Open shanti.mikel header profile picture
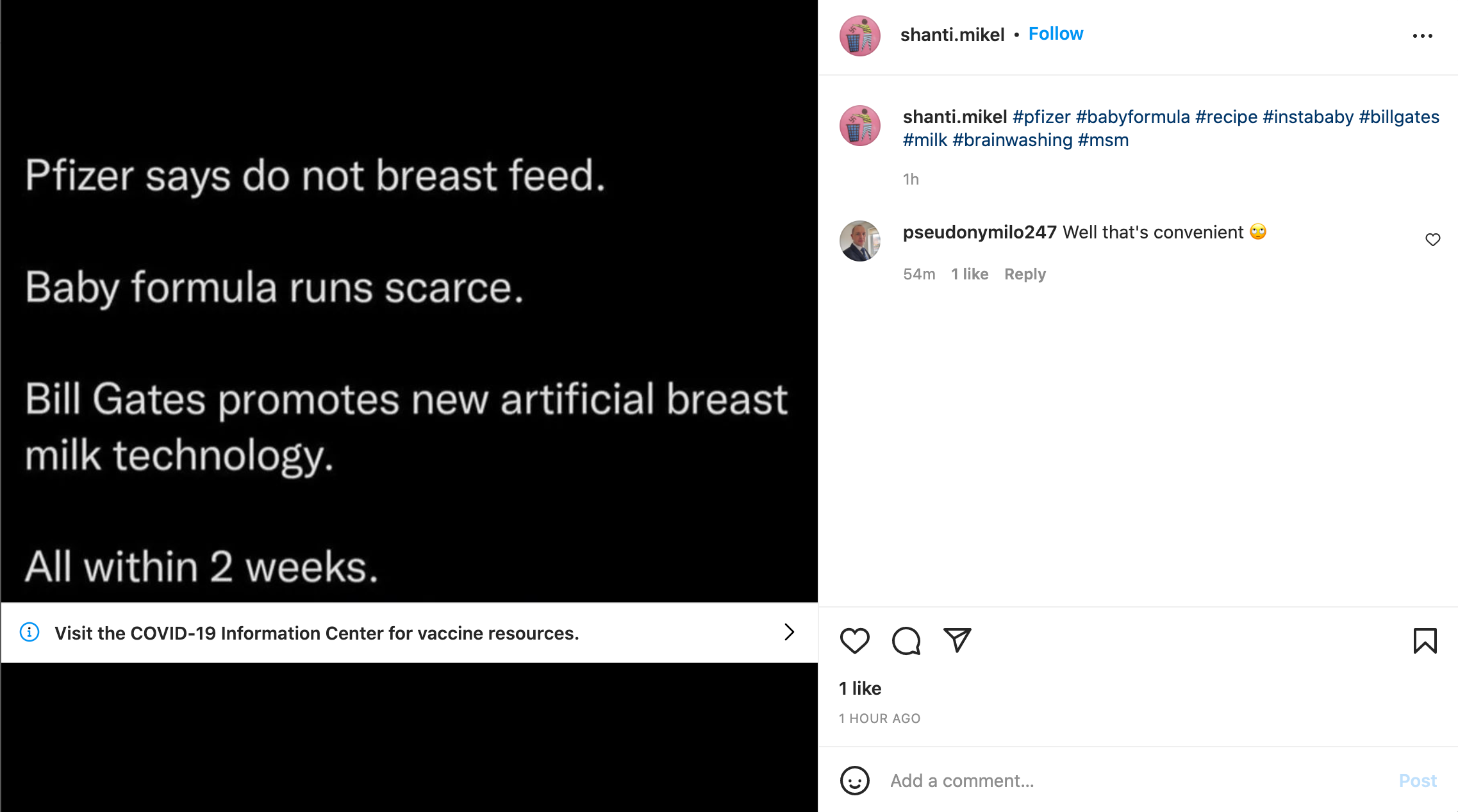This screenshot has height=812, width=1458. pos(859,36)
